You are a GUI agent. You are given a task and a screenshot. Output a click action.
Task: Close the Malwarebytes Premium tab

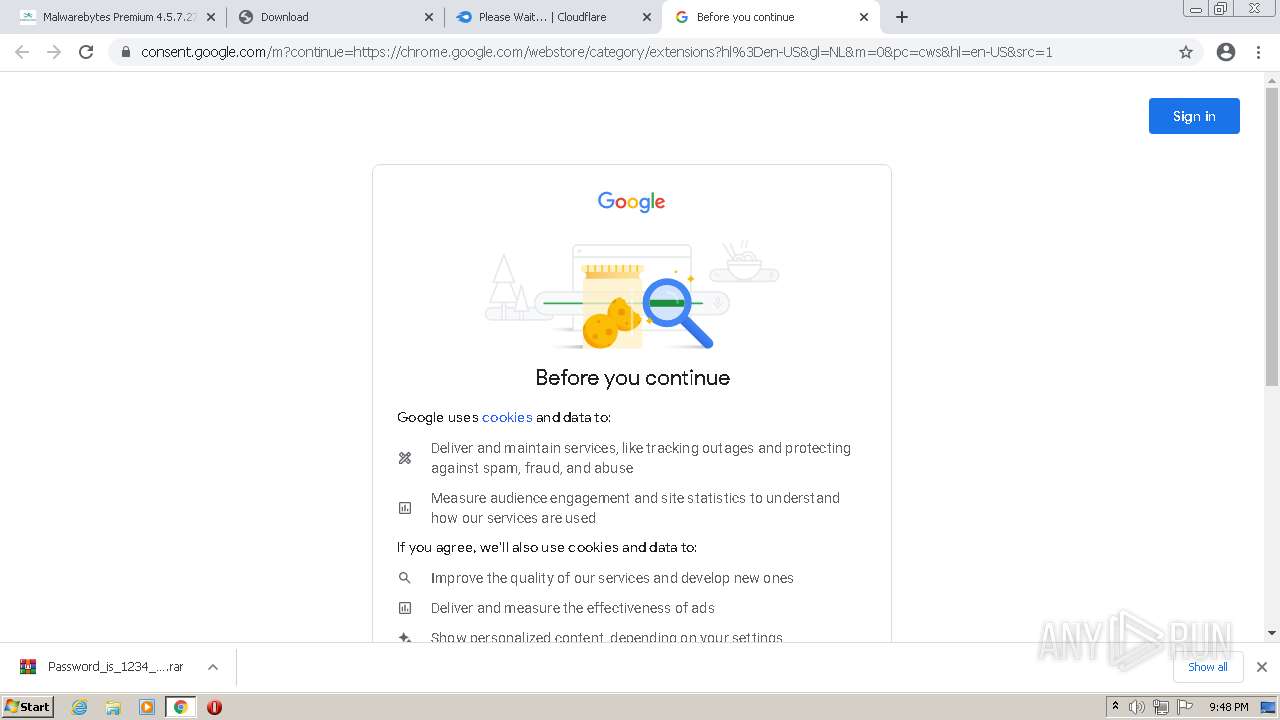pyautogui.click(x=211, y=17)
